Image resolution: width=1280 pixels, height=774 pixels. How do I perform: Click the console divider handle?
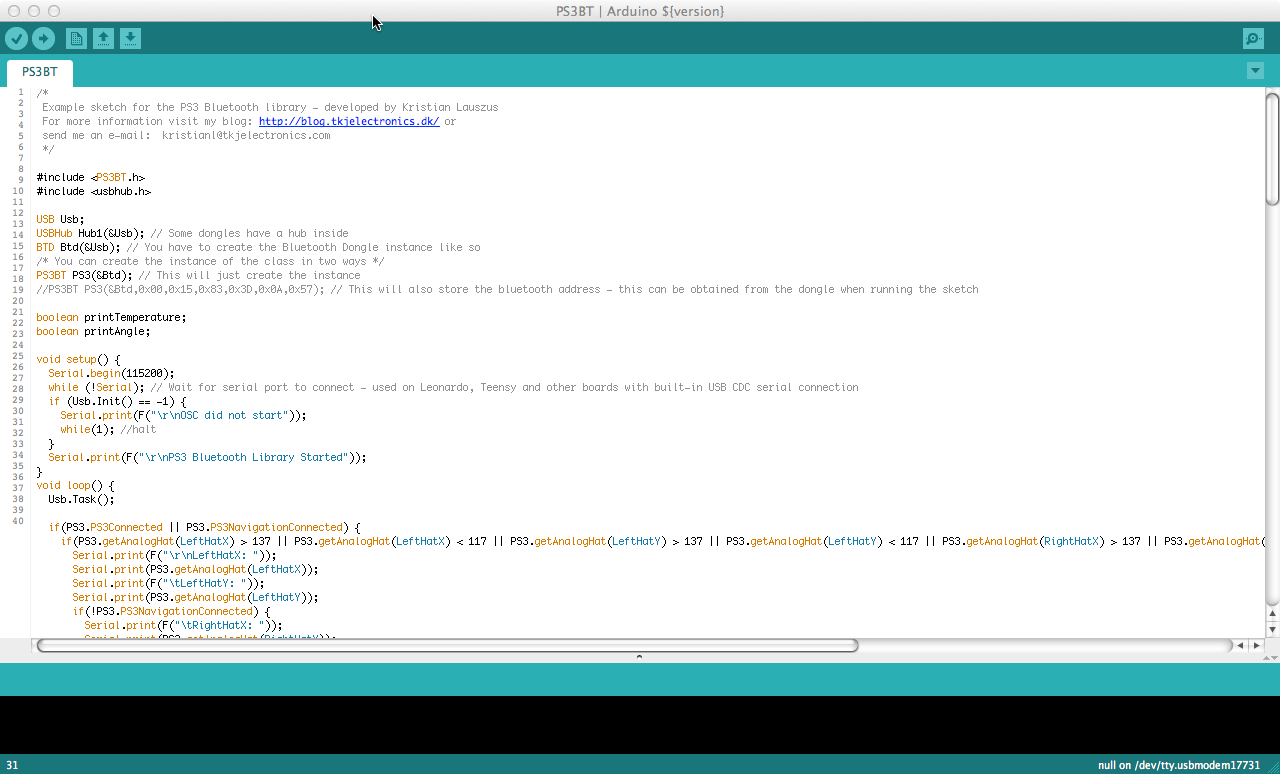[x=640, y=657]
